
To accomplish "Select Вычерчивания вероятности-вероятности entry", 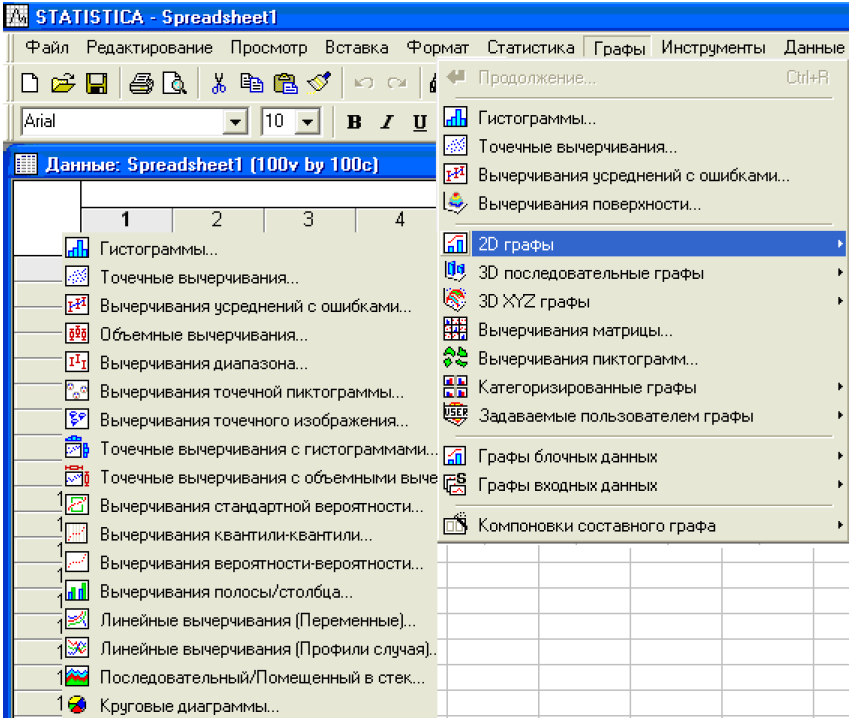I will (x=250, y=563).
